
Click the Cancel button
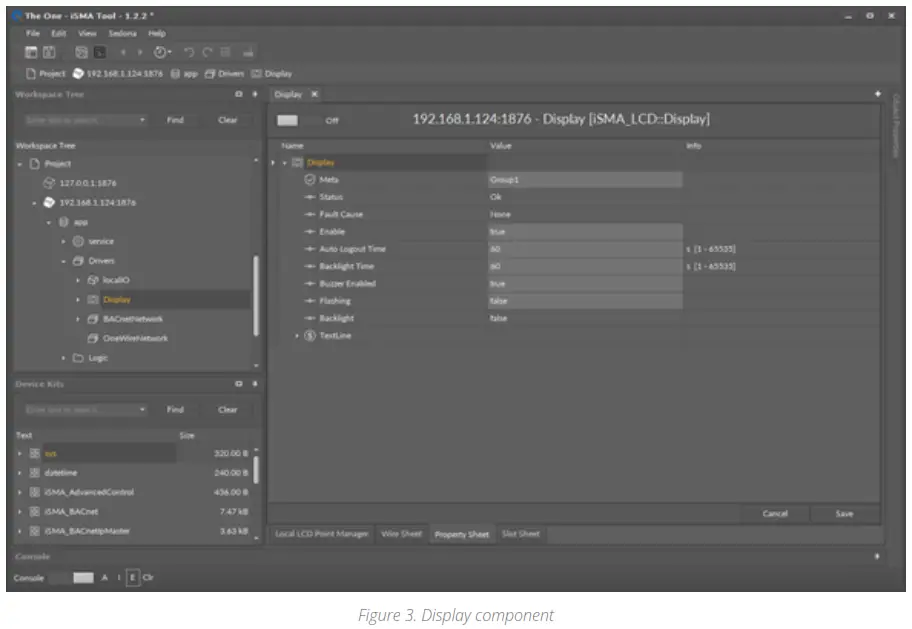(775, 514)
